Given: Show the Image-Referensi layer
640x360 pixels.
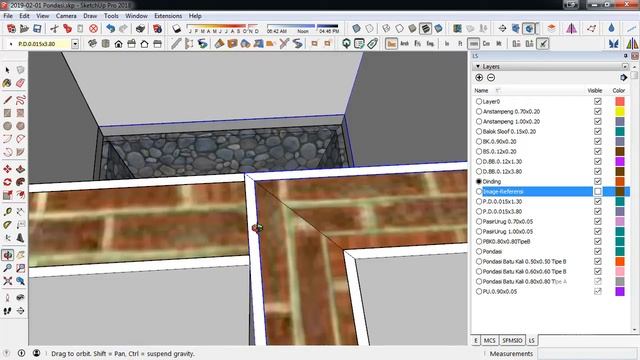Looking at the screenshot, I should click(x=598, y=191).
